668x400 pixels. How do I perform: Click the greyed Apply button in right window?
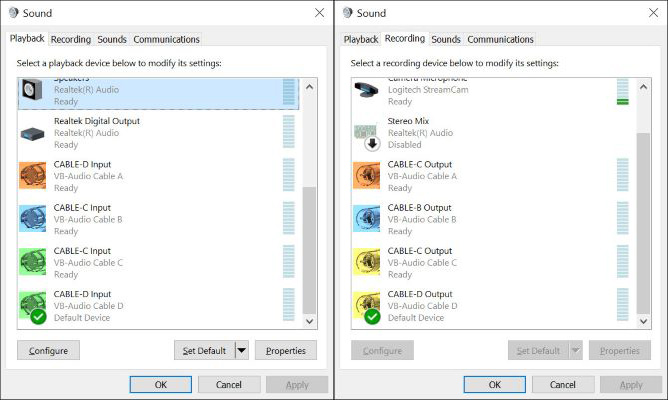coord(631,385)
